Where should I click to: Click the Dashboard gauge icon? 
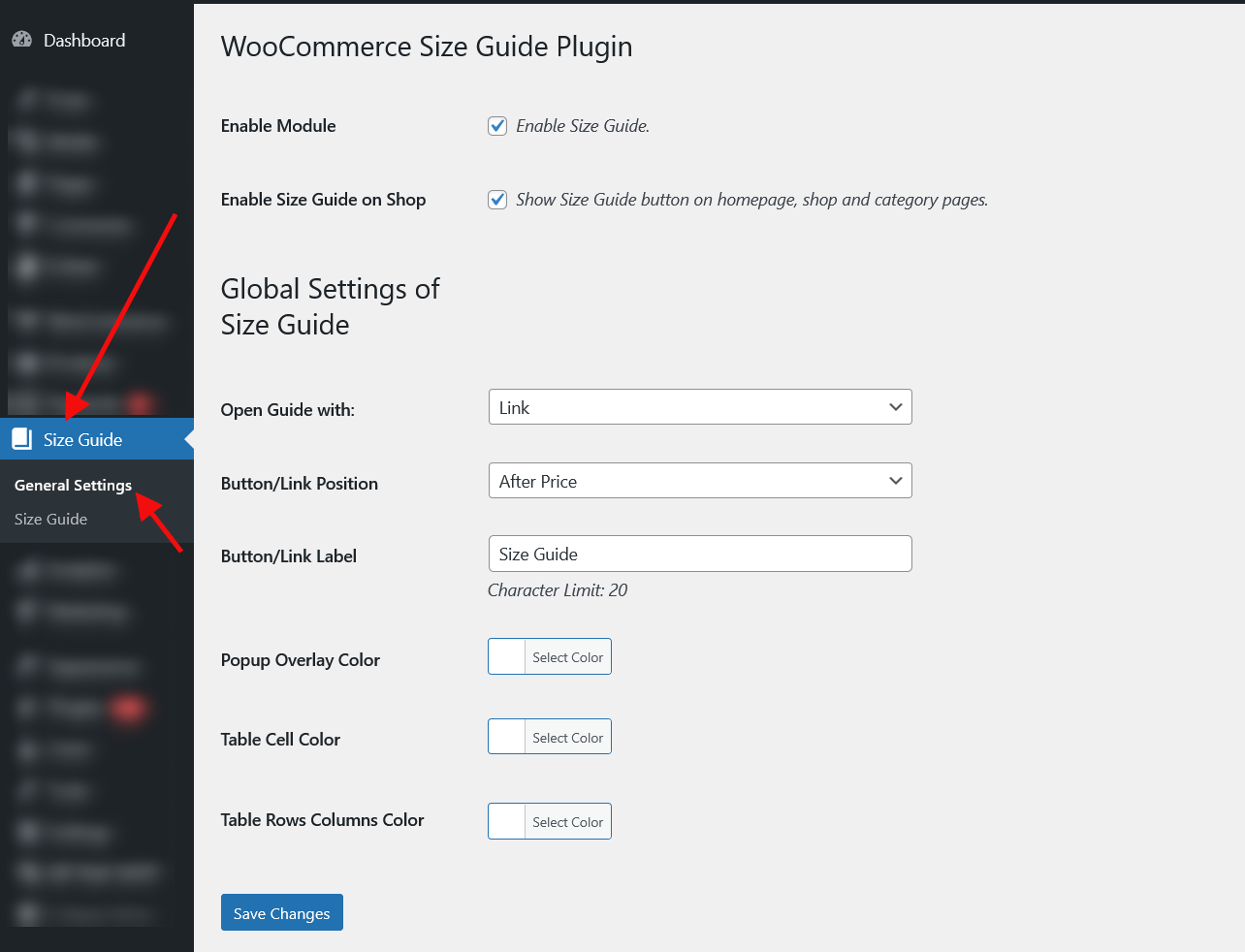tap(22, 40)
